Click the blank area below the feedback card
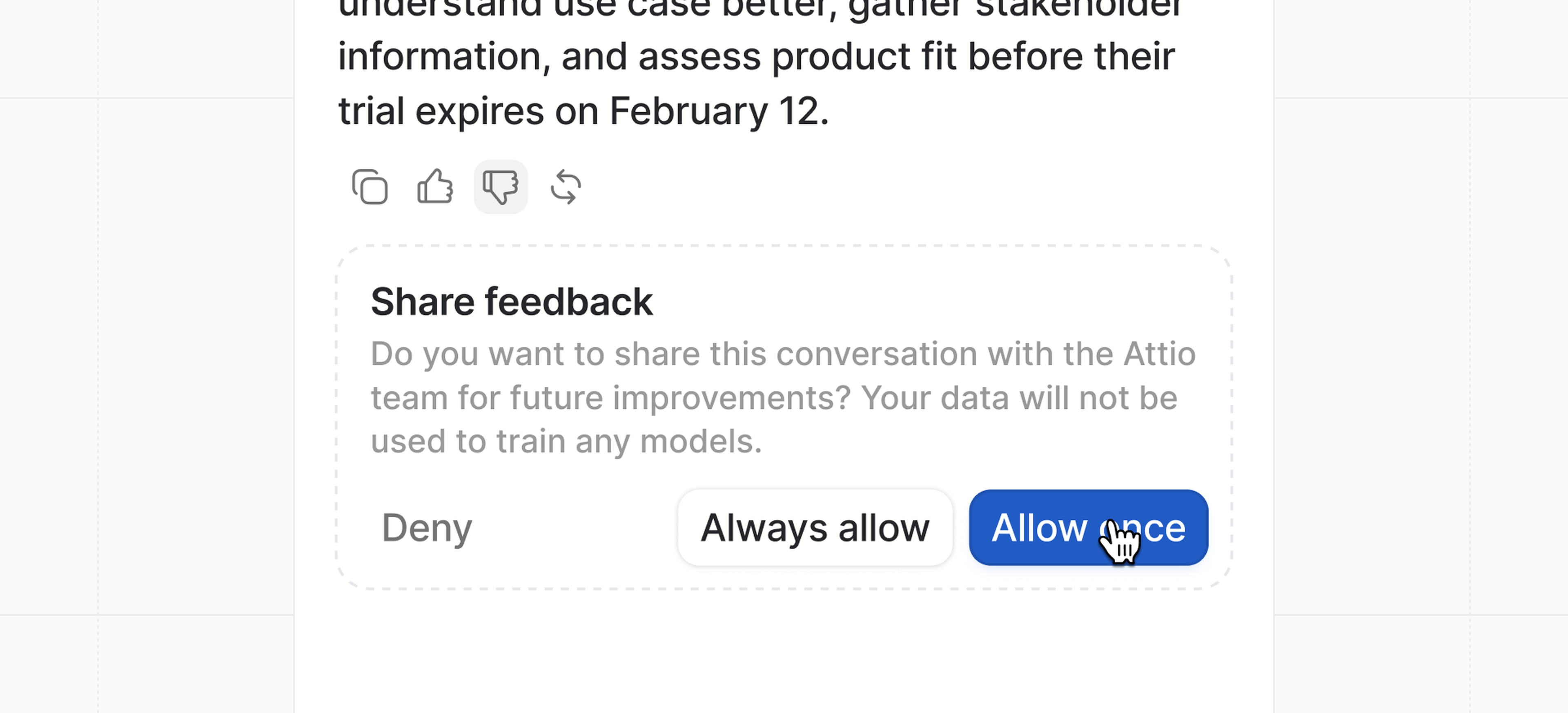This screenshot has height=713, width=1568. [784, 657]
